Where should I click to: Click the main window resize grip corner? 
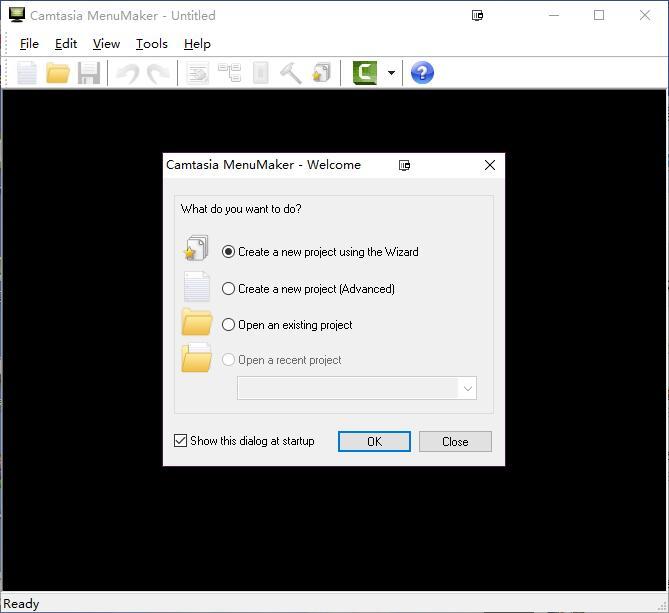click(662, 606)
